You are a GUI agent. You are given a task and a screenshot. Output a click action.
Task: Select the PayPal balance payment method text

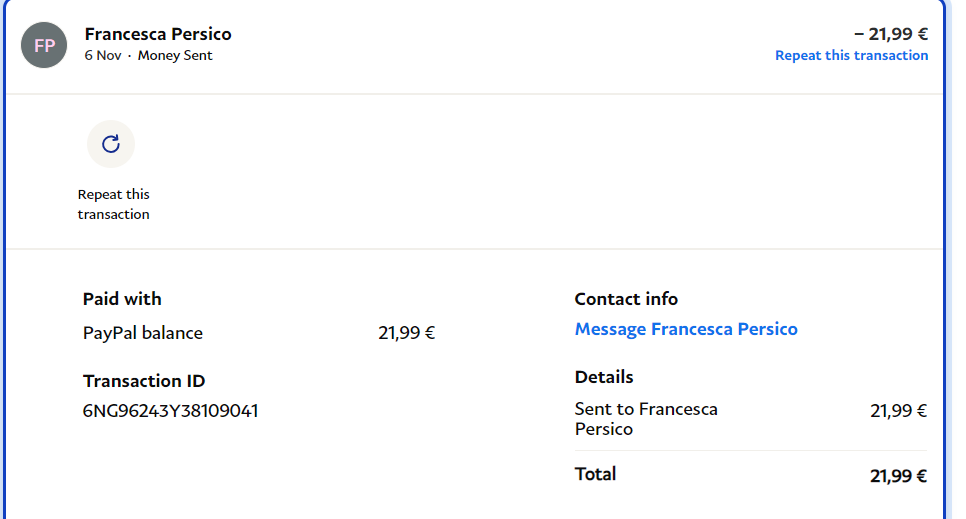point(143,333)
